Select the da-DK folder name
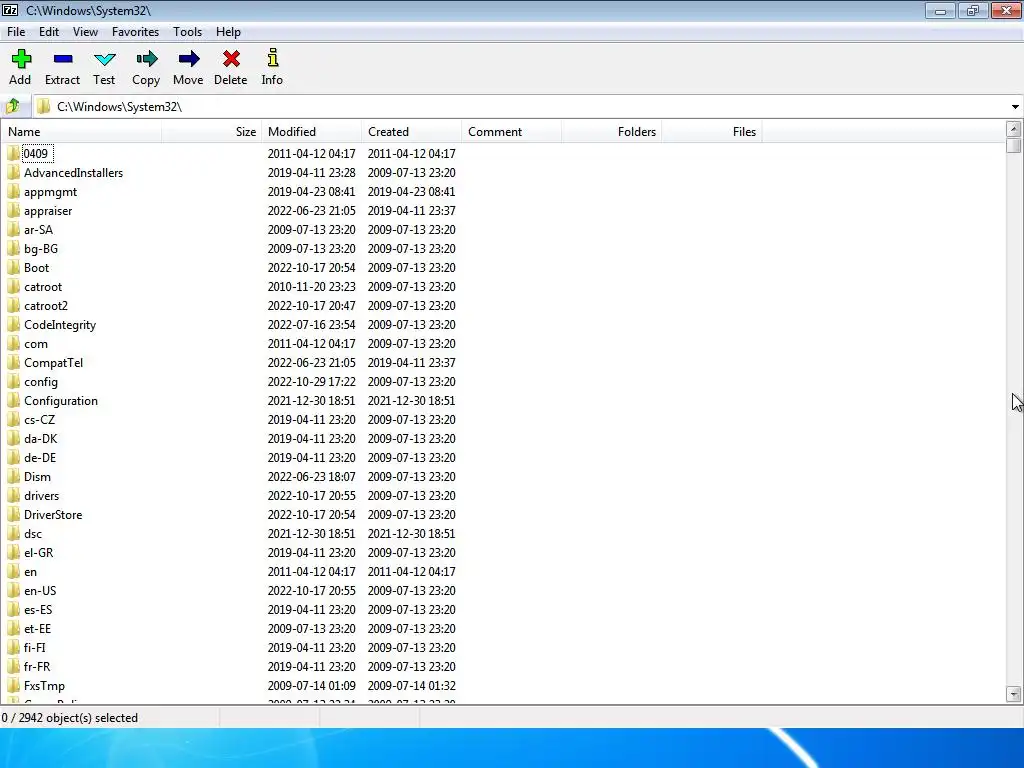1024x768 pixels. coord(40,438)
